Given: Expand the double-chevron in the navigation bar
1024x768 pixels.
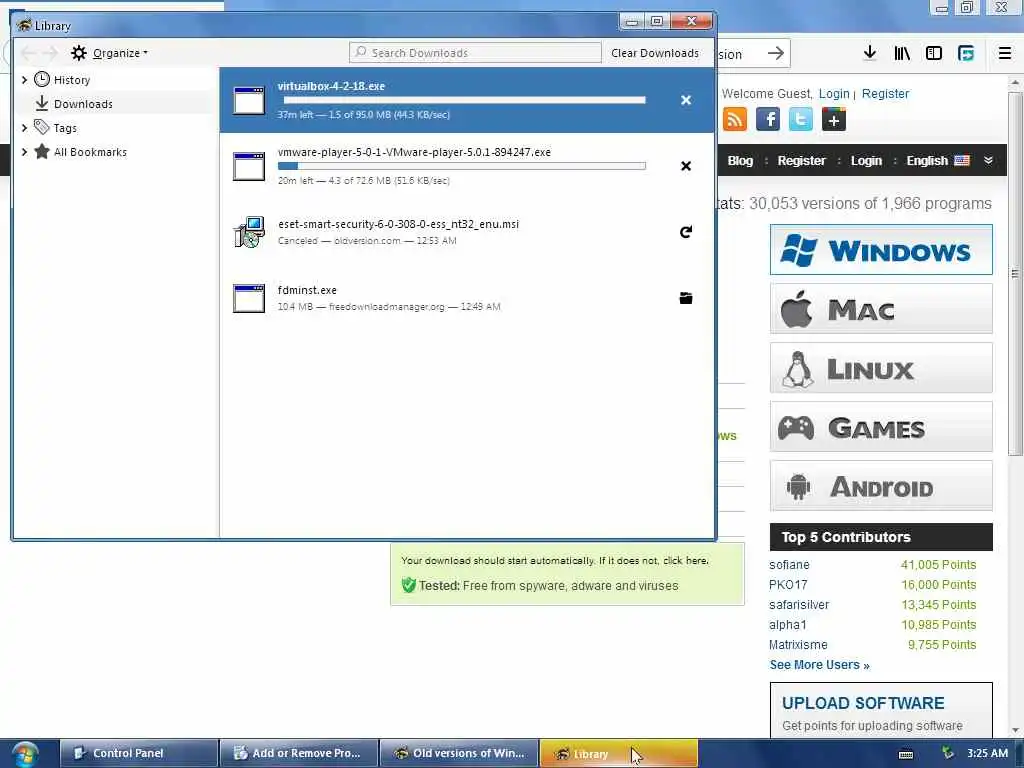Looking at the screenshot, I should click(988, 161).
